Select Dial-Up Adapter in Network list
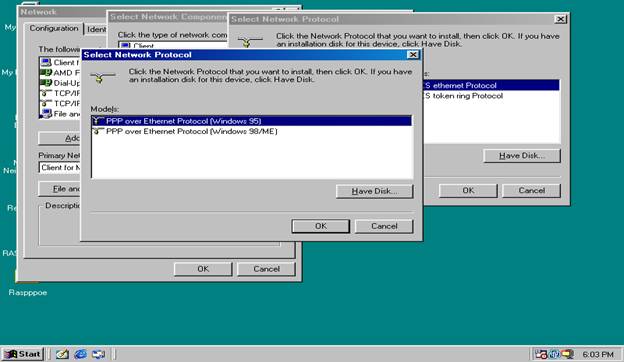Viewport: 624px width, 362px height. click(x=60, y=83)
